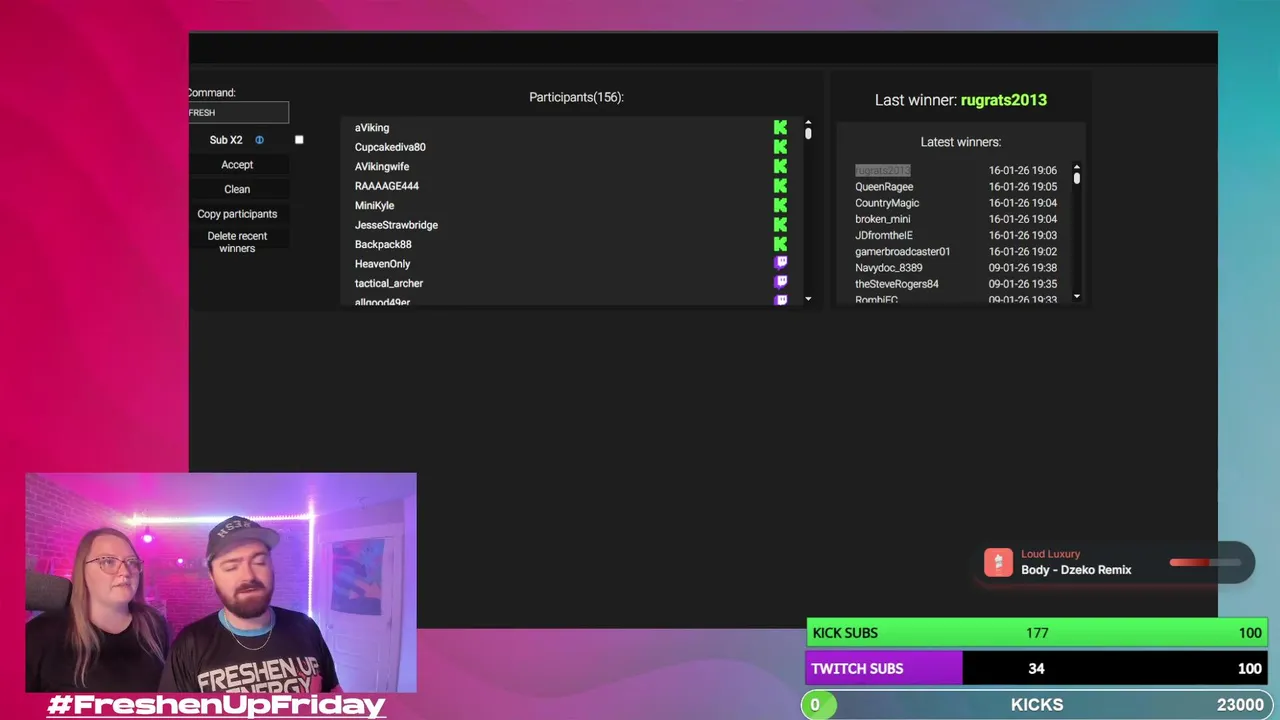This screenshot has height=720, width=1280.
Task: Click timestamp 09-01-26 19:38
Action: pos(1023,268)
